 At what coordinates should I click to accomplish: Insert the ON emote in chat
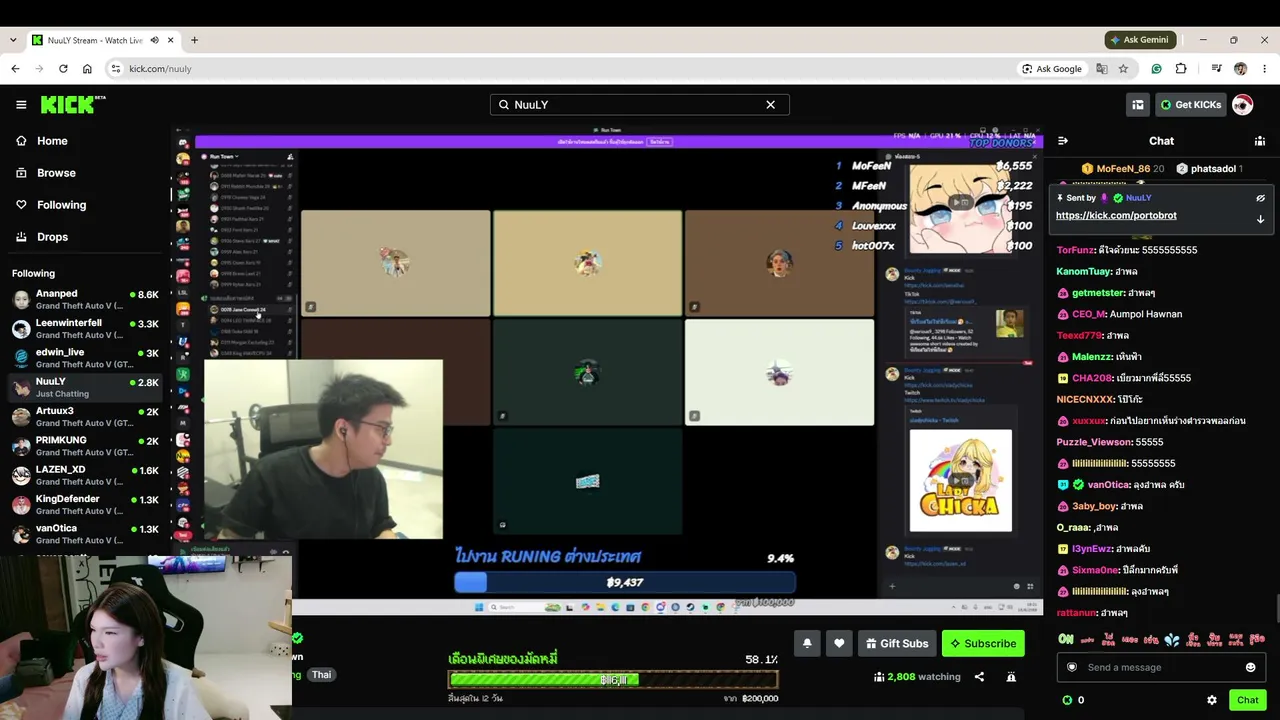(1066, 639)
